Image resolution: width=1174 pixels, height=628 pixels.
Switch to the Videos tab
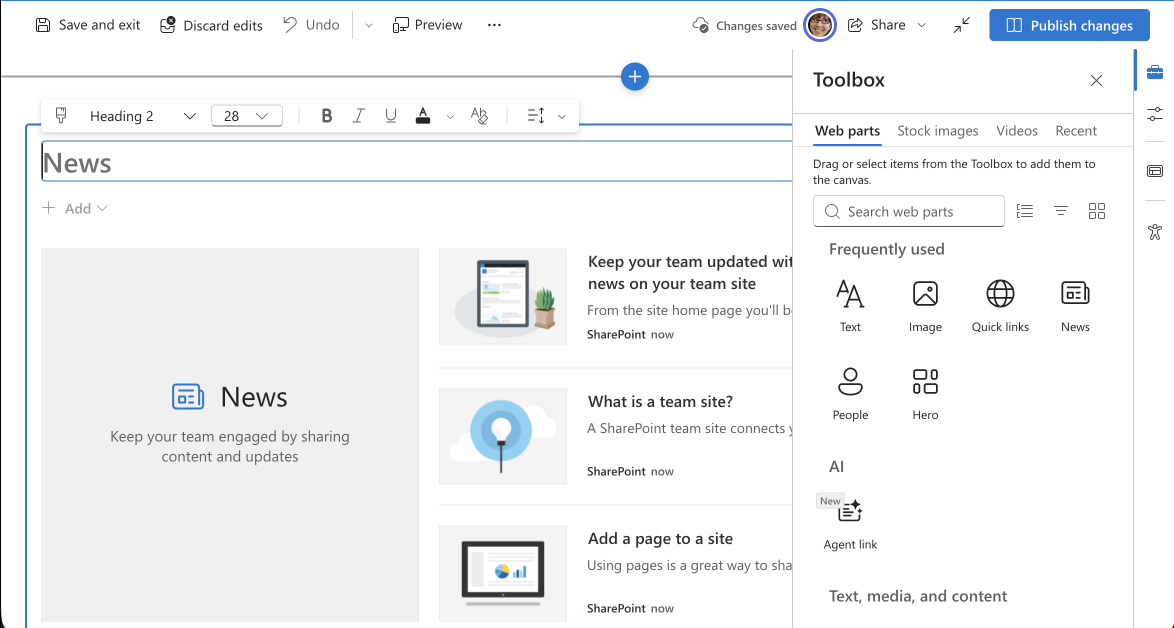[1017, 130]
